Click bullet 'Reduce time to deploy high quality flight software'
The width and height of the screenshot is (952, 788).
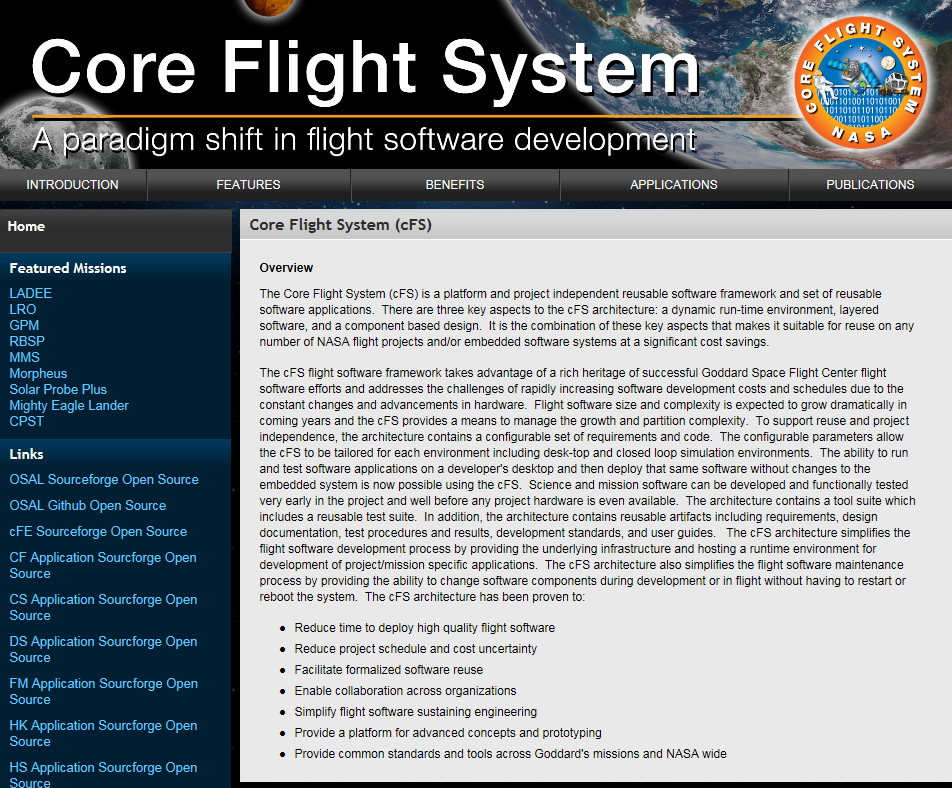[424, 628]
